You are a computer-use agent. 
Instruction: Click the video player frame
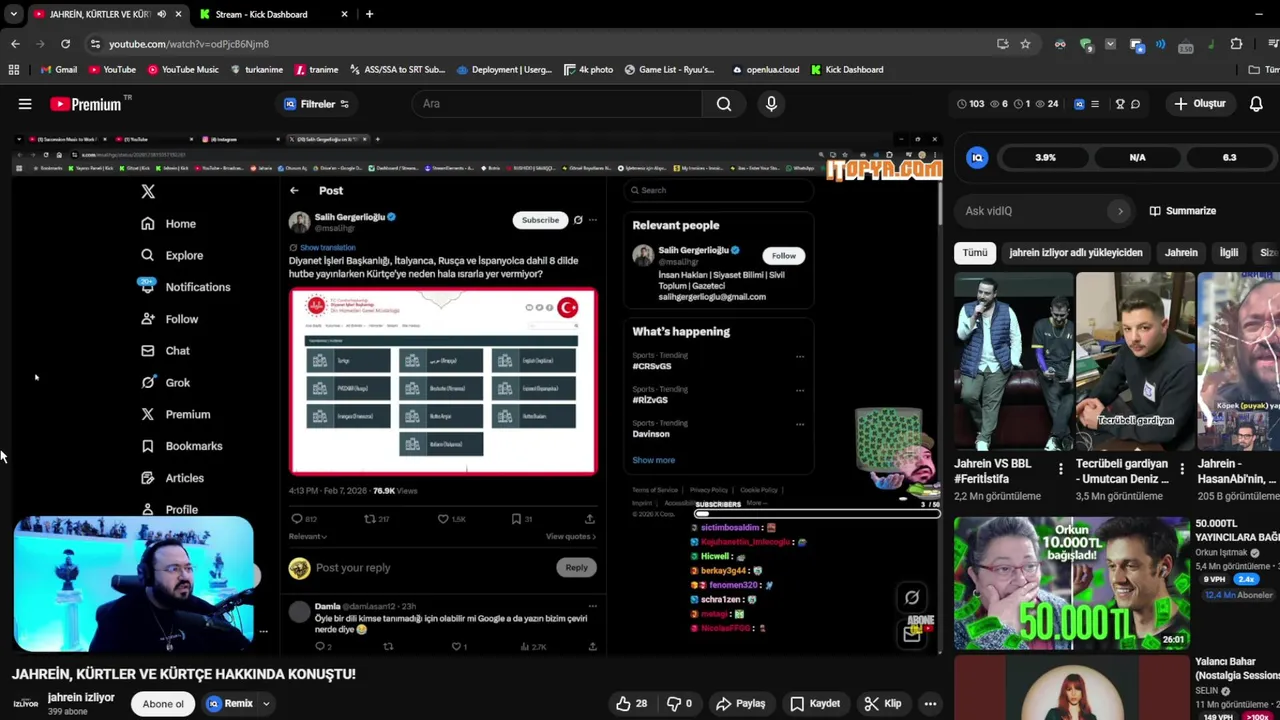tap(476, 393)
